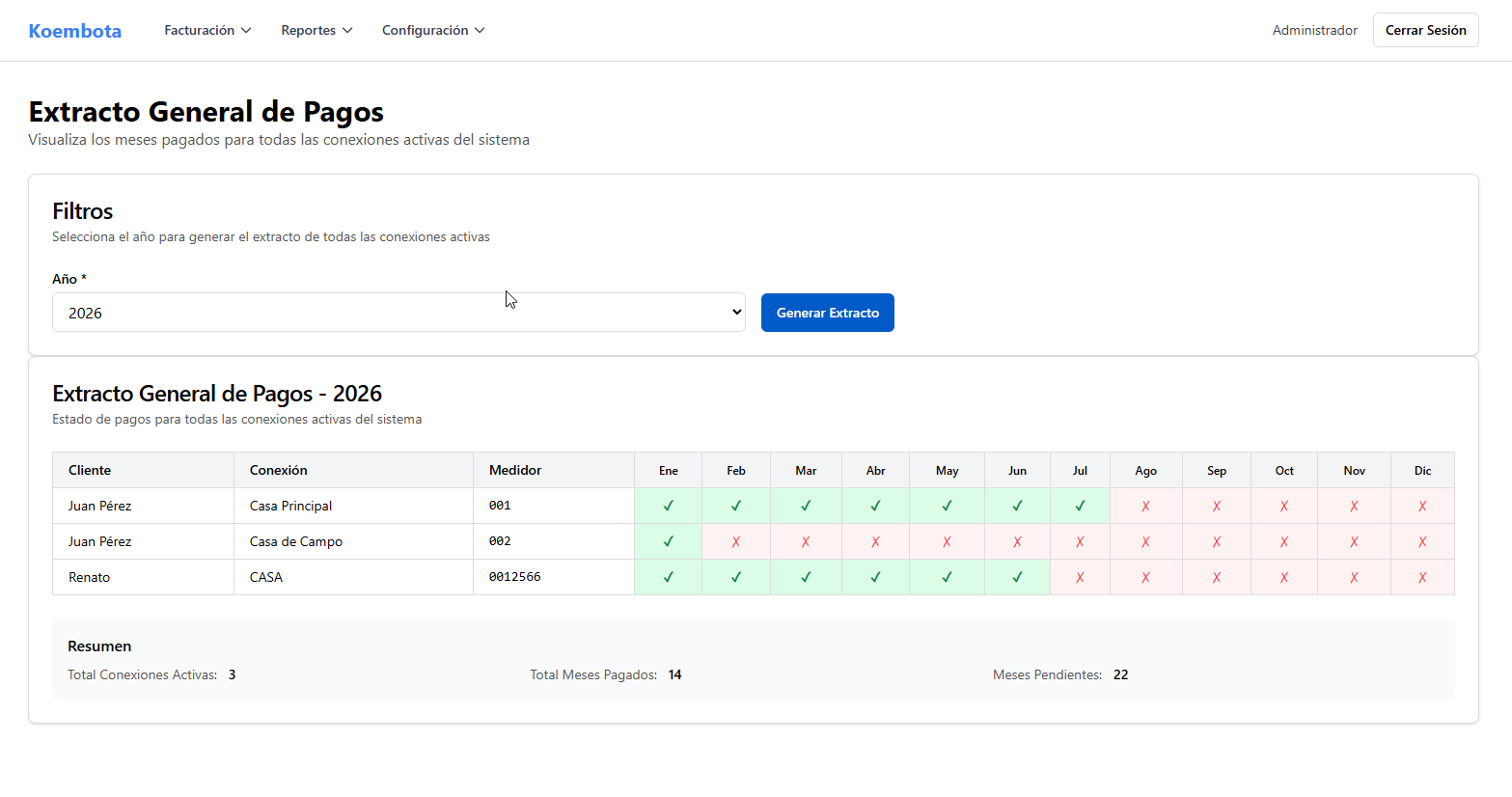Click Administrador user label
Image resolution: width=1512 pixels, height=797 pixels.
tap(1314, 31)
